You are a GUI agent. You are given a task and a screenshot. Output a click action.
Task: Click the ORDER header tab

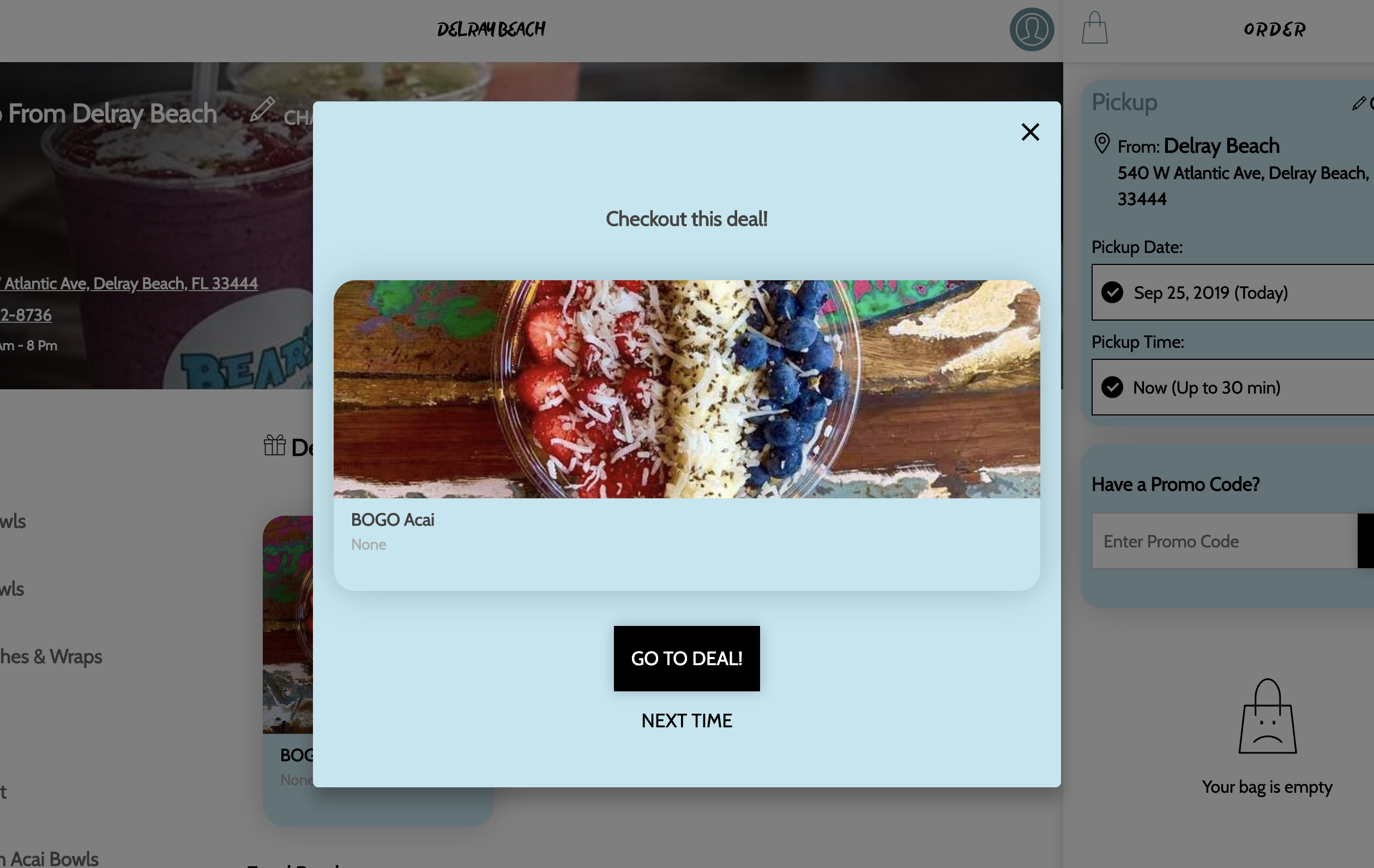coord(1274,29)
